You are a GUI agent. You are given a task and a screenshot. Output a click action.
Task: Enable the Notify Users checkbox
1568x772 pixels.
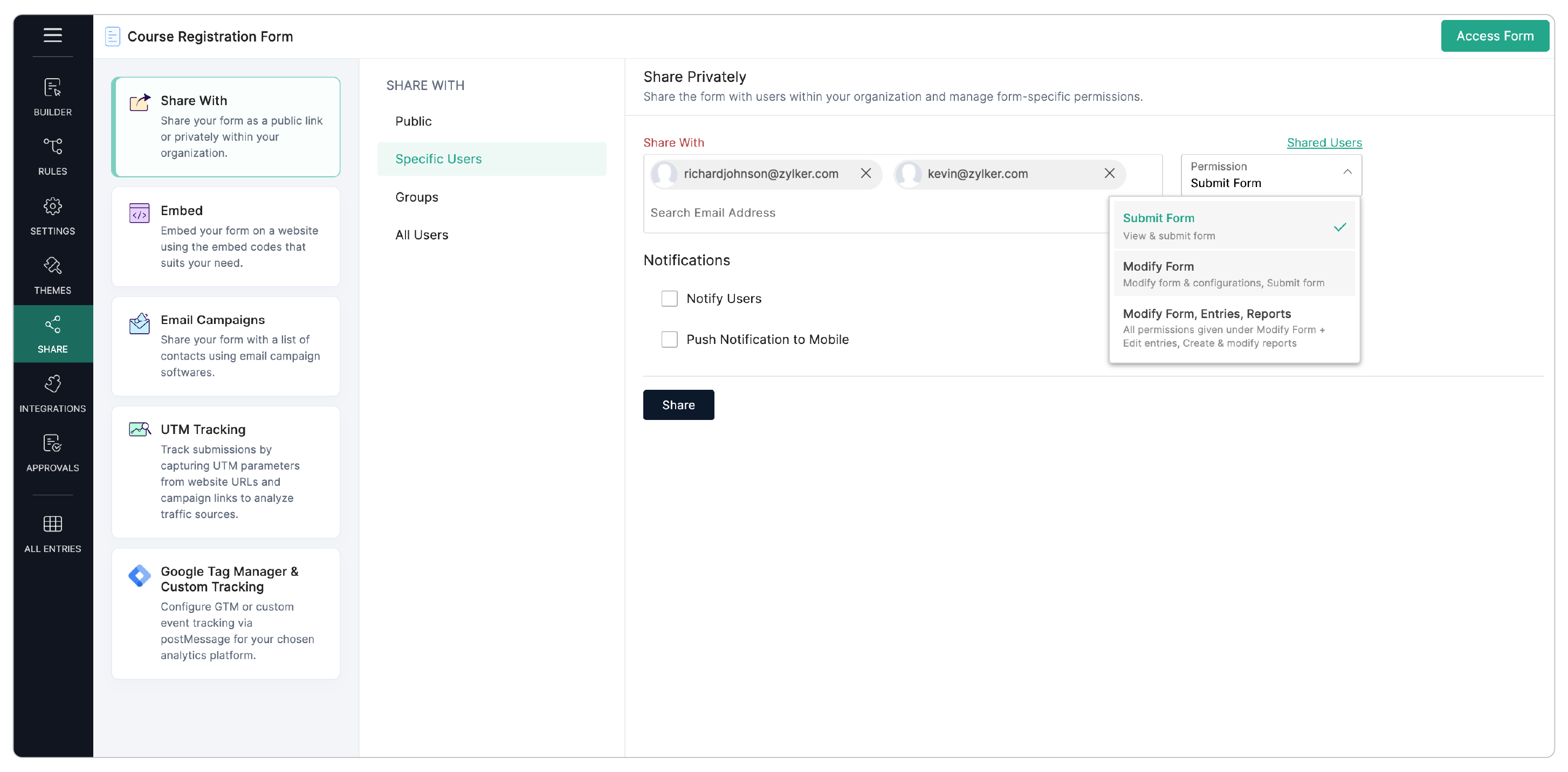click(x=670, y=298)
